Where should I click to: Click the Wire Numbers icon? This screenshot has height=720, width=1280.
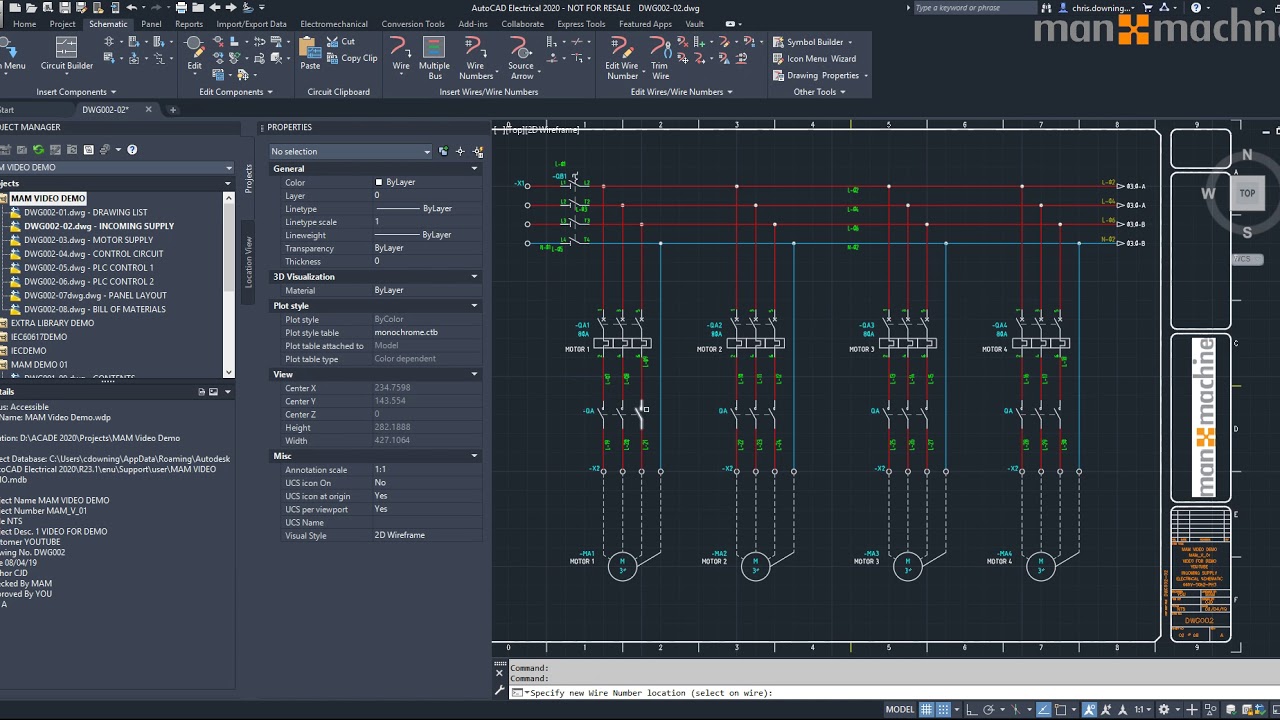[476, 58]
